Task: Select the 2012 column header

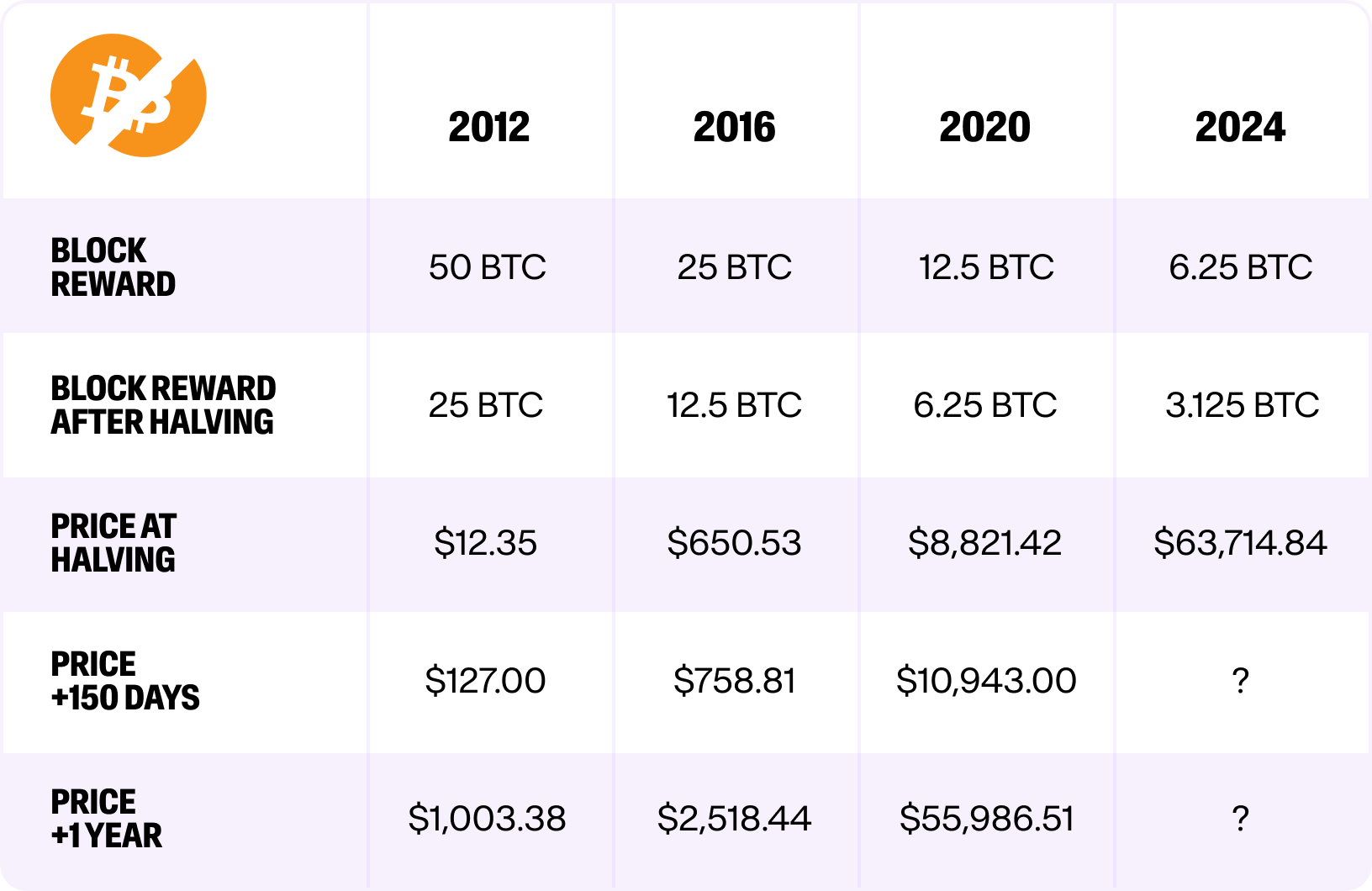Action: pos(489,128)
